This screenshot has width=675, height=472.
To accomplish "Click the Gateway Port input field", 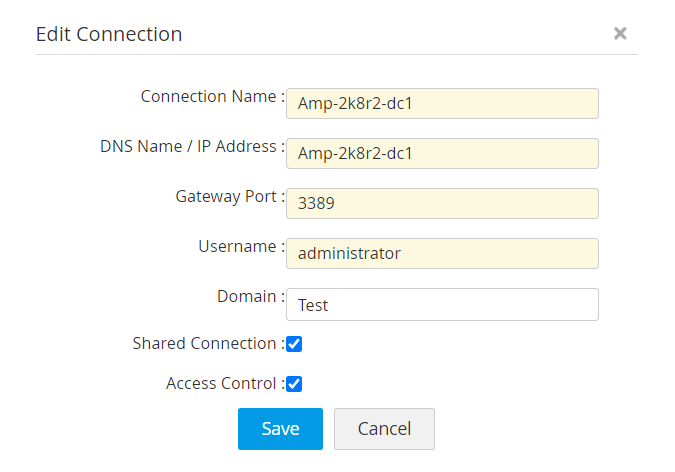I will (x=442, y=204).
